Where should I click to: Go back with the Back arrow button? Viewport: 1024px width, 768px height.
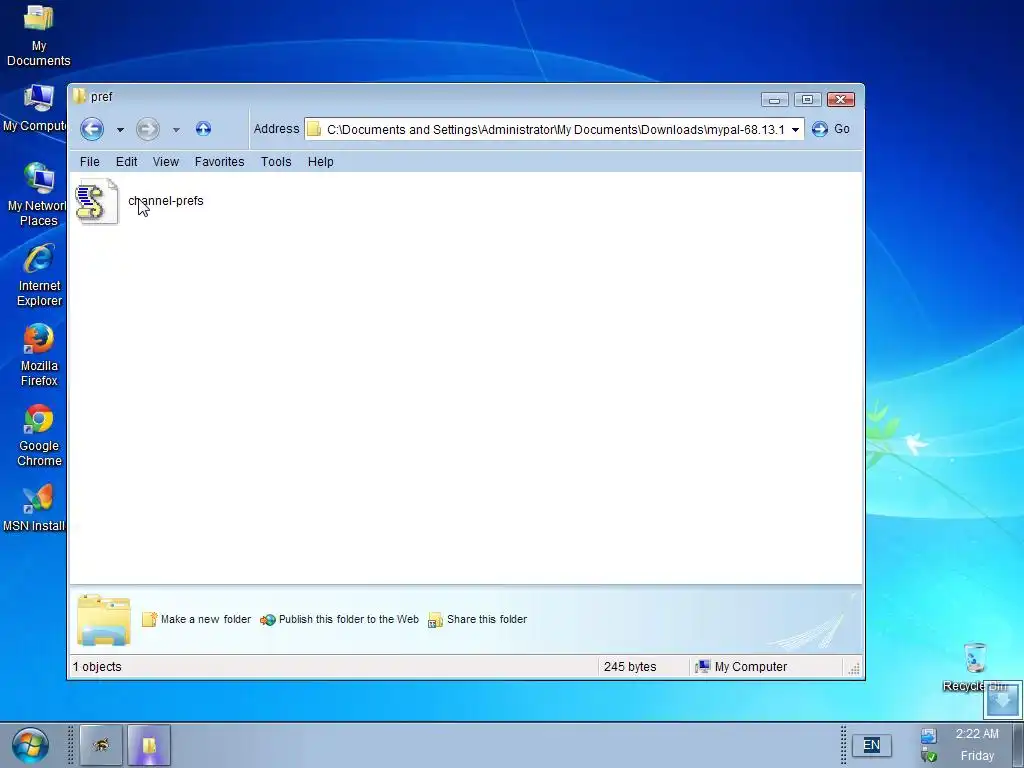click(92, 129)
